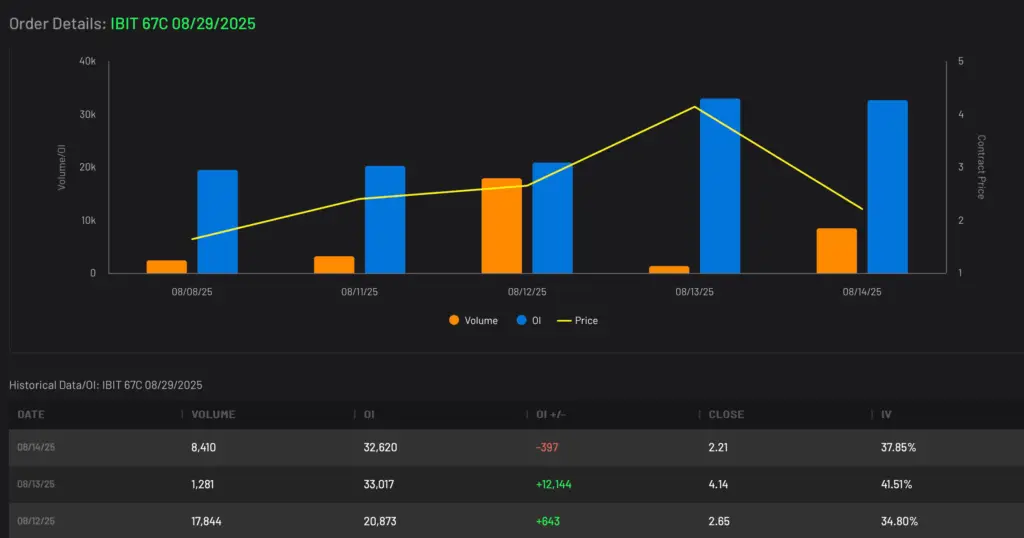Click the 08/12/25 blue OI bar
This screenshot has height=538, width=1024.
coord(552,218)
